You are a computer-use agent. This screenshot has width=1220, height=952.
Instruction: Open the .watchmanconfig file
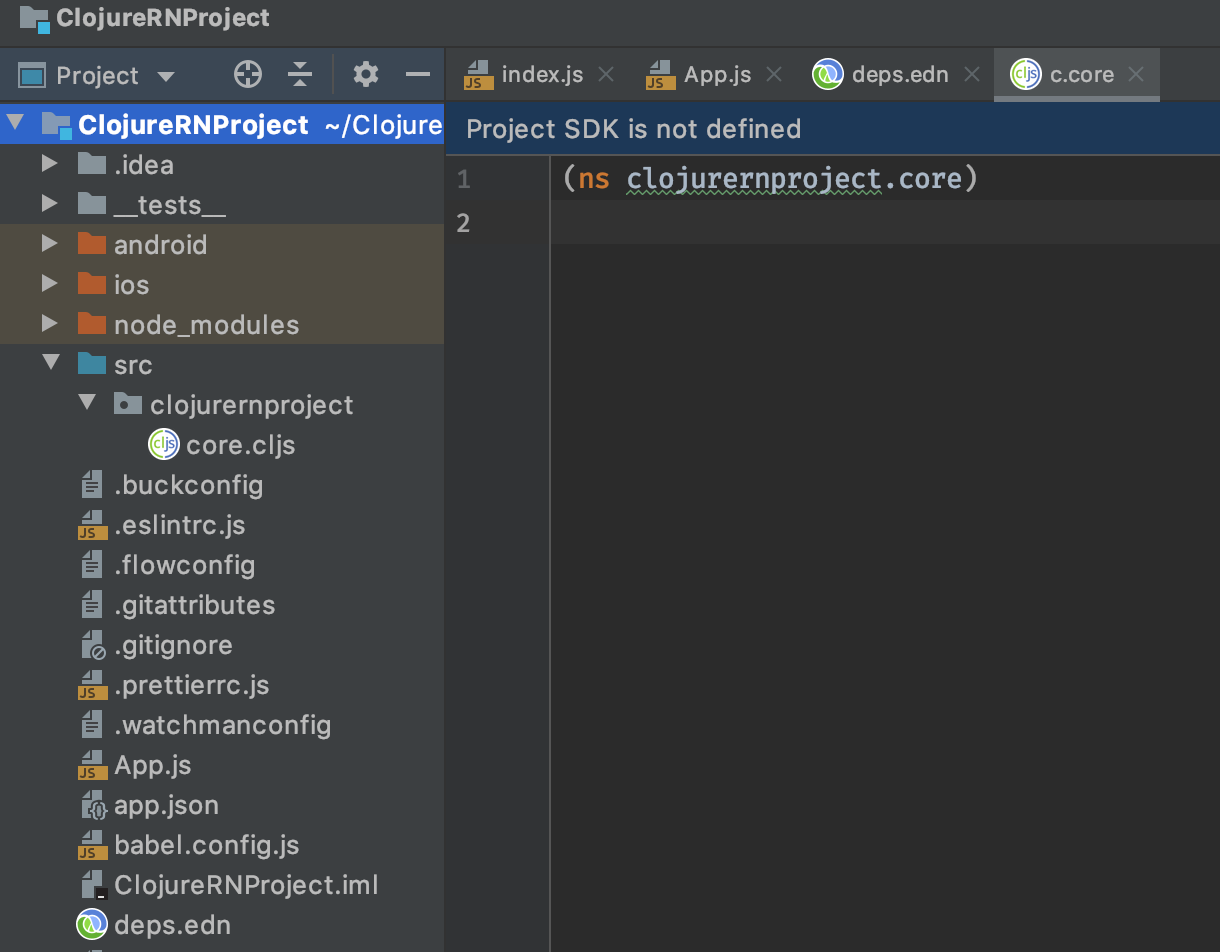click(222, 725)
